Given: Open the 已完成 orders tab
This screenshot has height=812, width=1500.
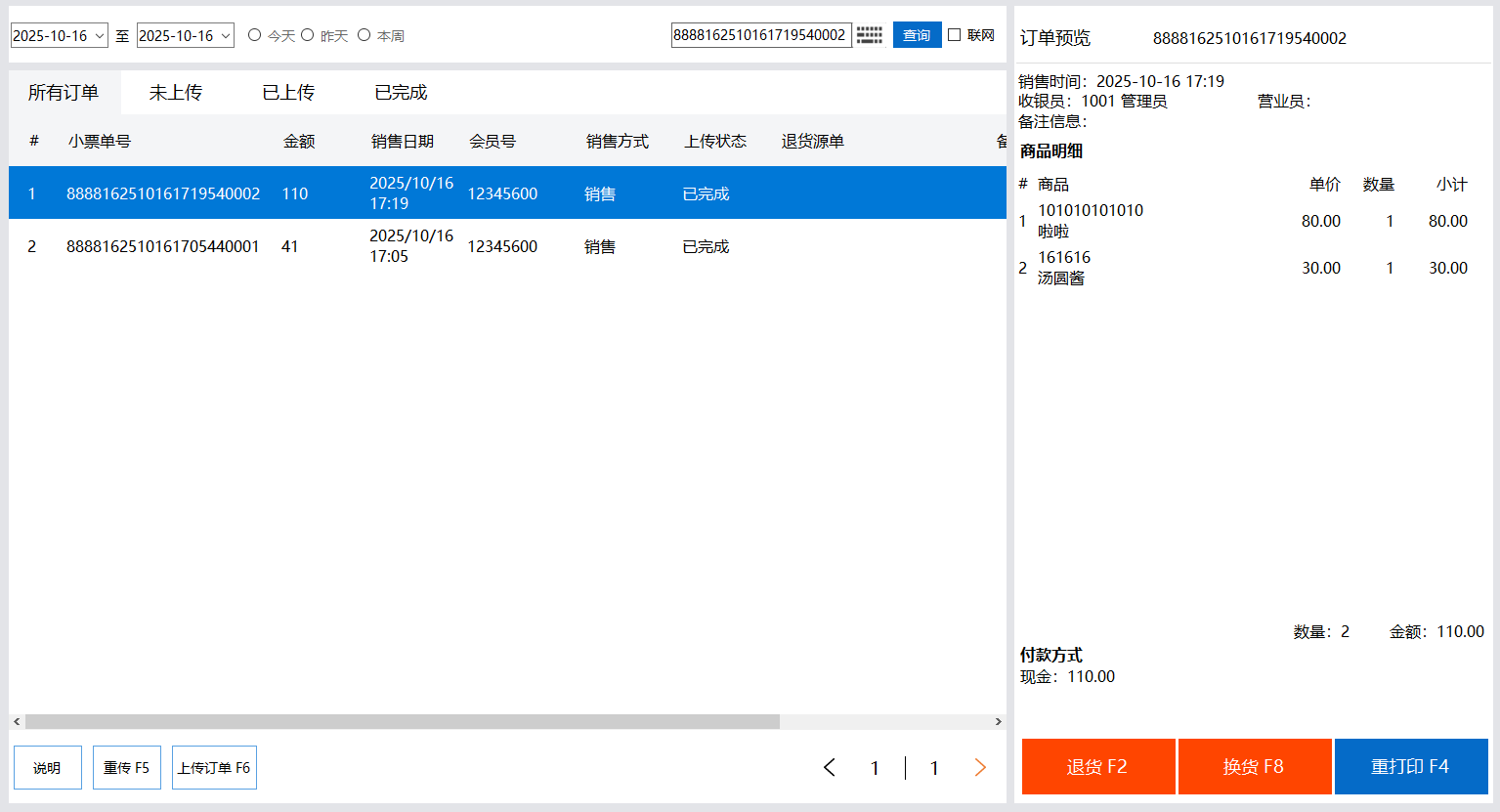Looking at the screenshot, I should coord(401,93).
